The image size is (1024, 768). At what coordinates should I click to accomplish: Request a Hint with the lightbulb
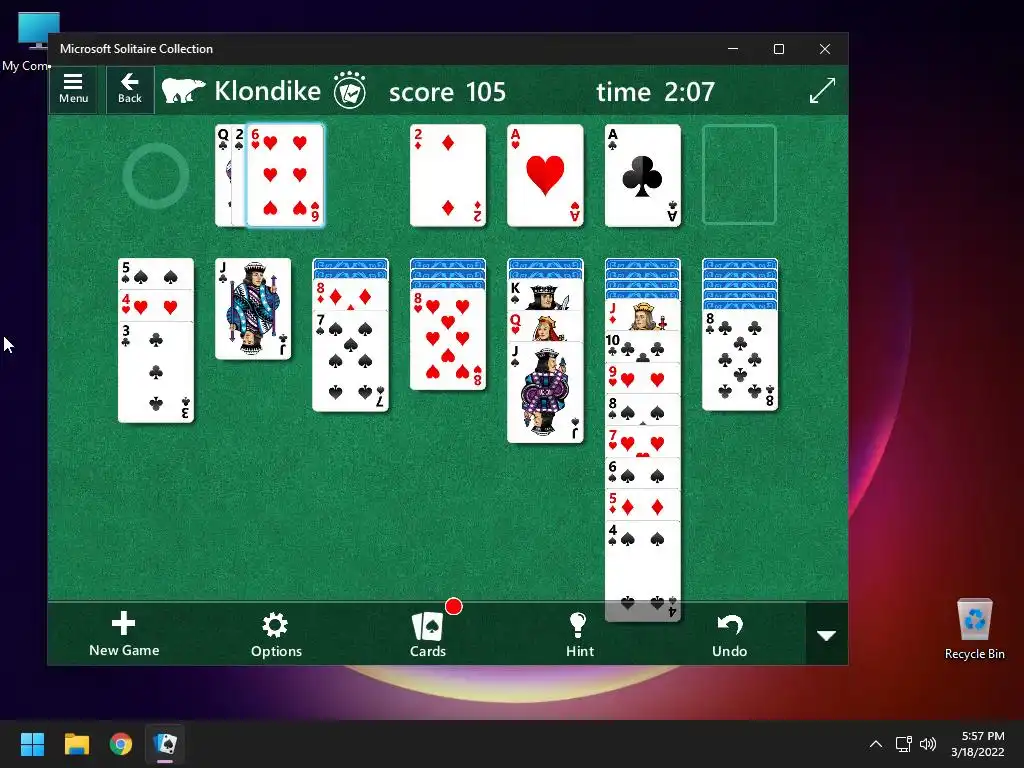[579, 634]
